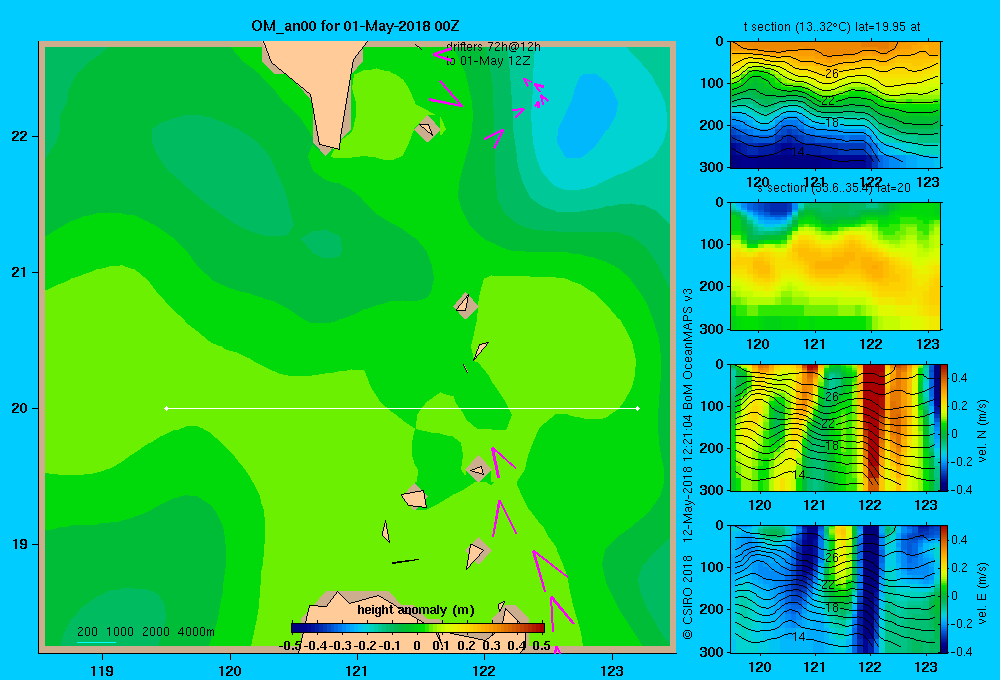The height and width of the screenshot is (680, 1000).
Task: Click the small island near latitude 20.8
Action: pyautogui.click(x=465, y=305)
